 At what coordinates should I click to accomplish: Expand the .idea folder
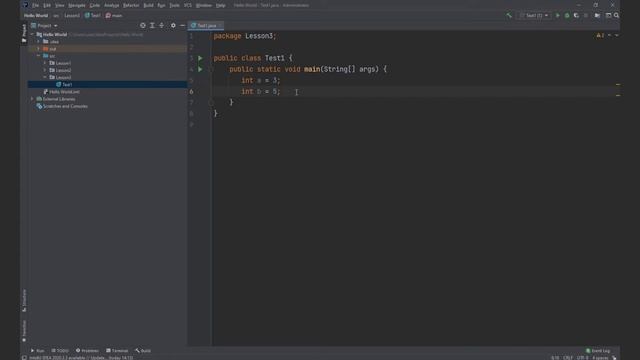39,42
